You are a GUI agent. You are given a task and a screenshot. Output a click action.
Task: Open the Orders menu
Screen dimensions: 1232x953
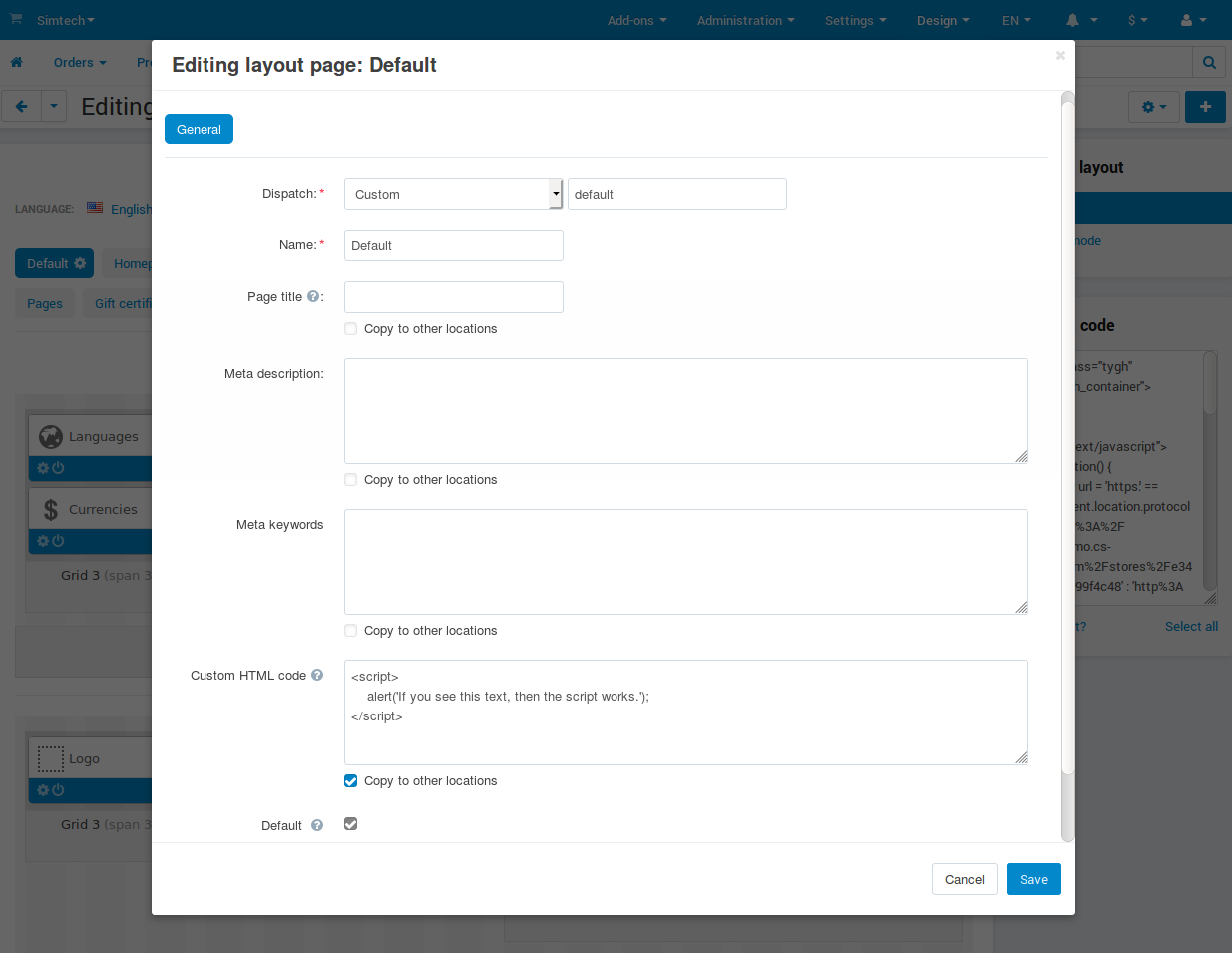coord(80,62)
